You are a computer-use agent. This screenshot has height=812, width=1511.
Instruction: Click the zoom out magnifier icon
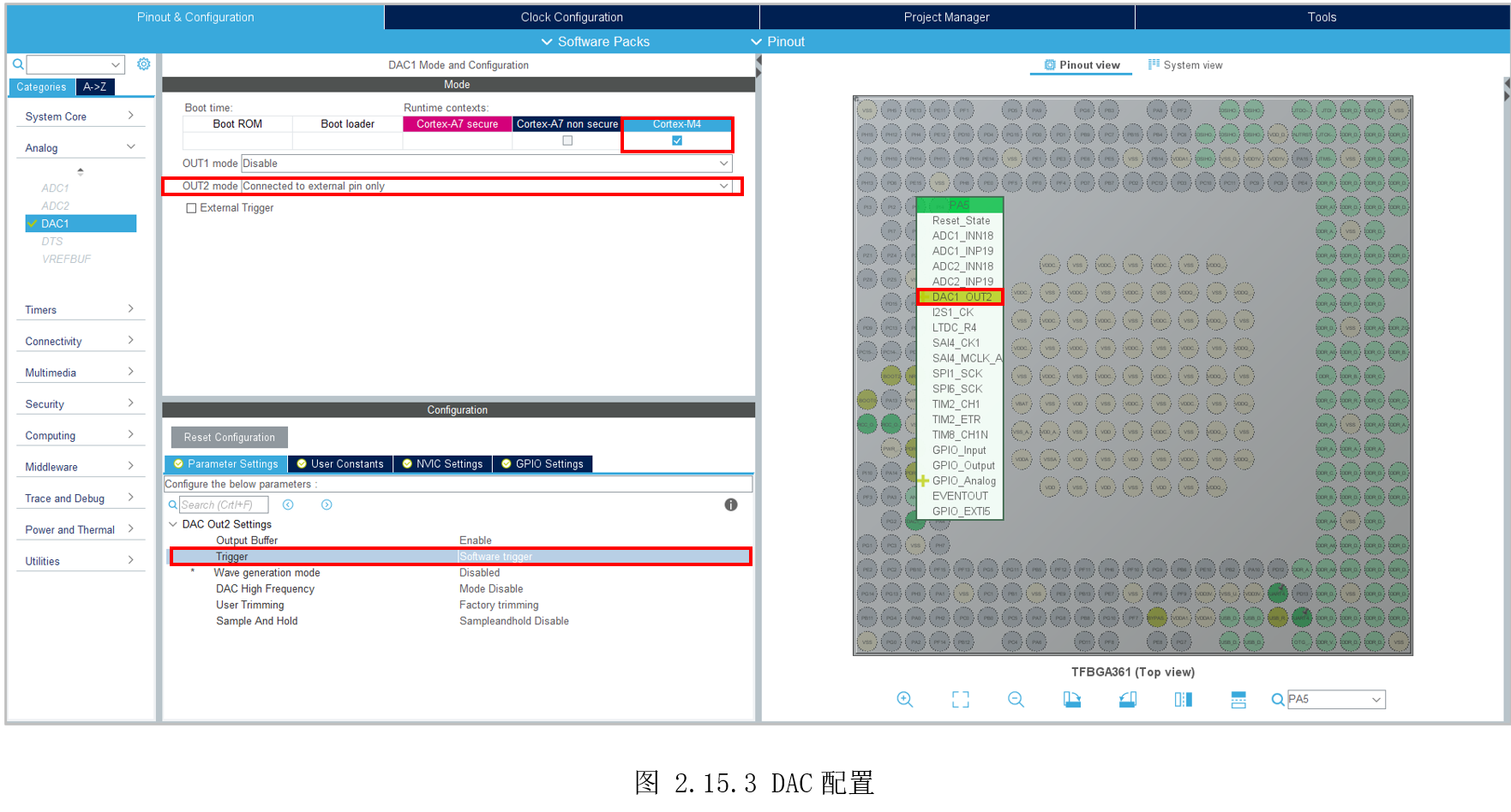pos(1016,700)
